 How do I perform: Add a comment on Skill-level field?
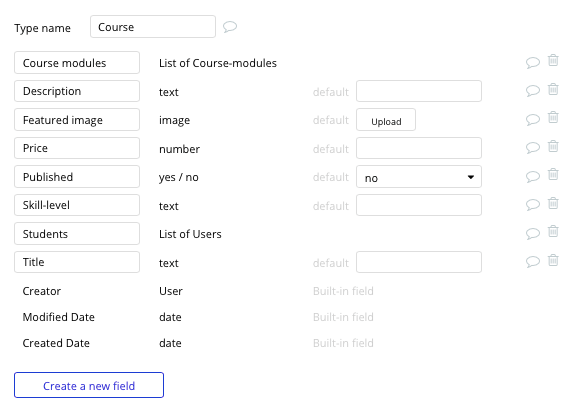pos(533,205)
